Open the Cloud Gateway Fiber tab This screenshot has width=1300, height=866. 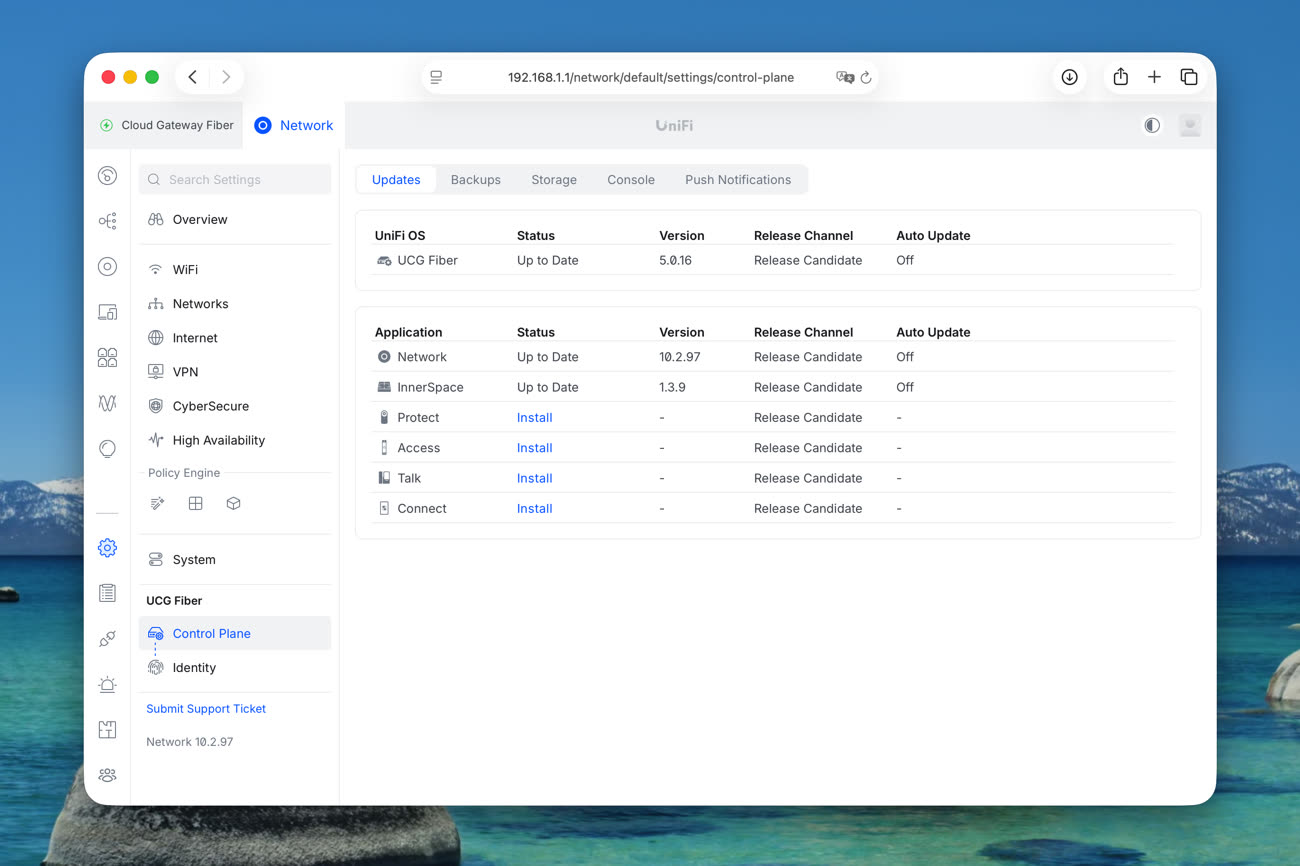pyautogui.click(x=166, y=125)
